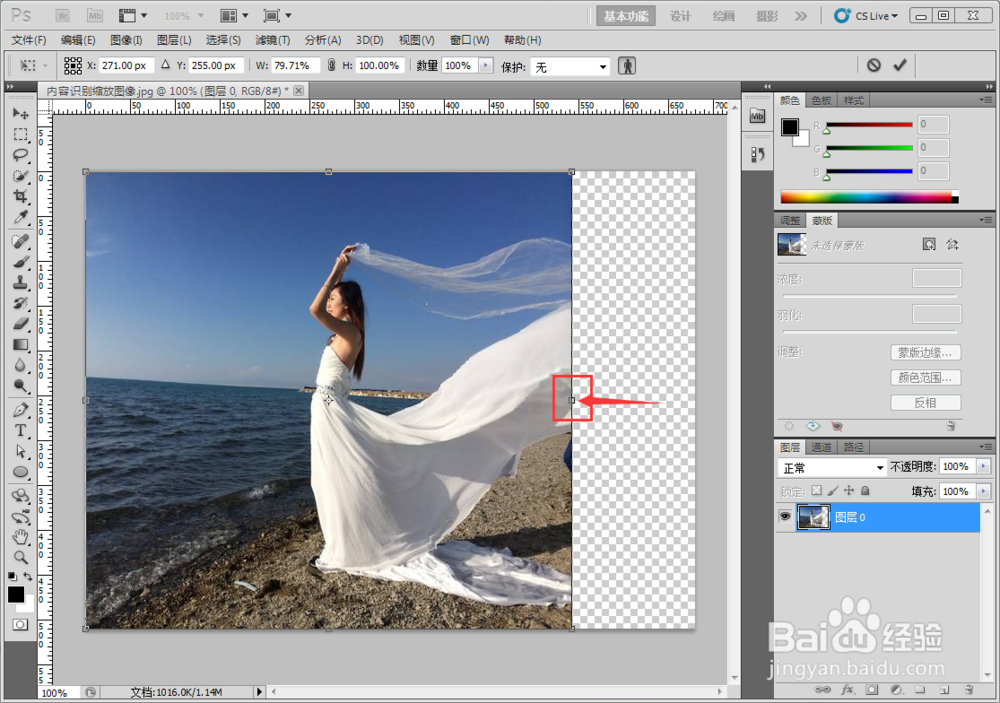Select the 设计 workspace
Screen dimensions: 1000x703
[x=680, y=16]
